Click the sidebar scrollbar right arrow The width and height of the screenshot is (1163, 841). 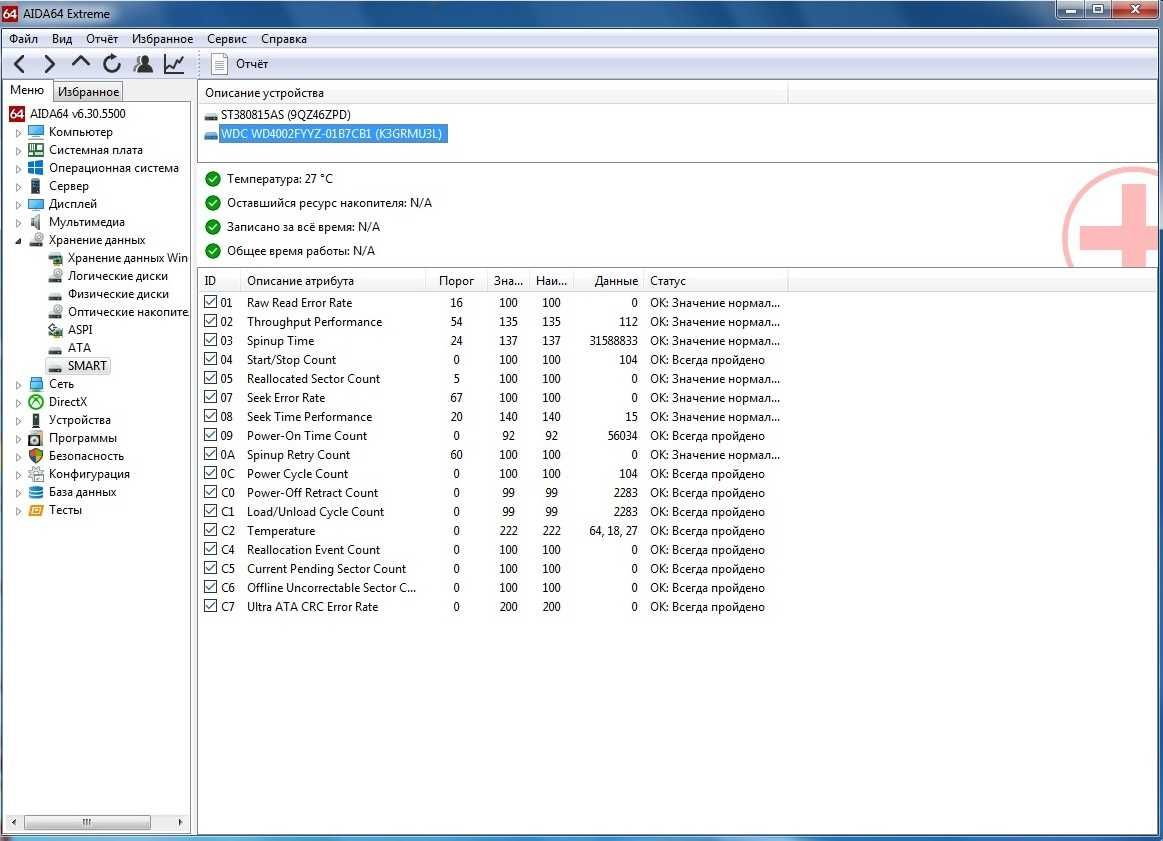(179, 822)
